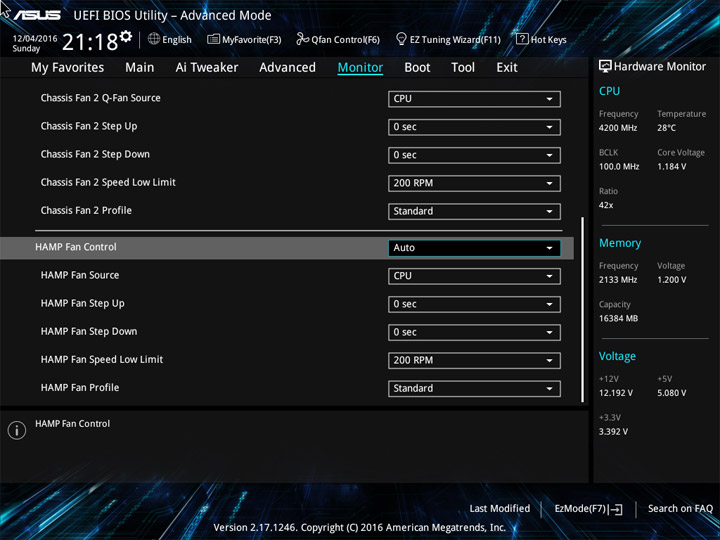Viewport: 720px width, 540px height.
Task: Switch to the Ai Tweaker tab
Action: [x=207, y=68]
